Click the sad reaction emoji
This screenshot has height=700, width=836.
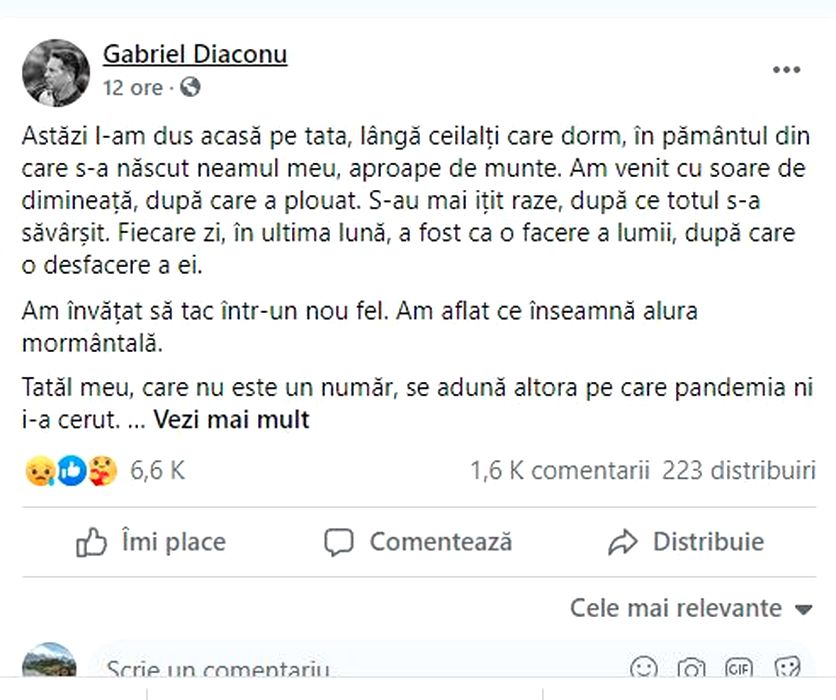(x=39, y=470)
